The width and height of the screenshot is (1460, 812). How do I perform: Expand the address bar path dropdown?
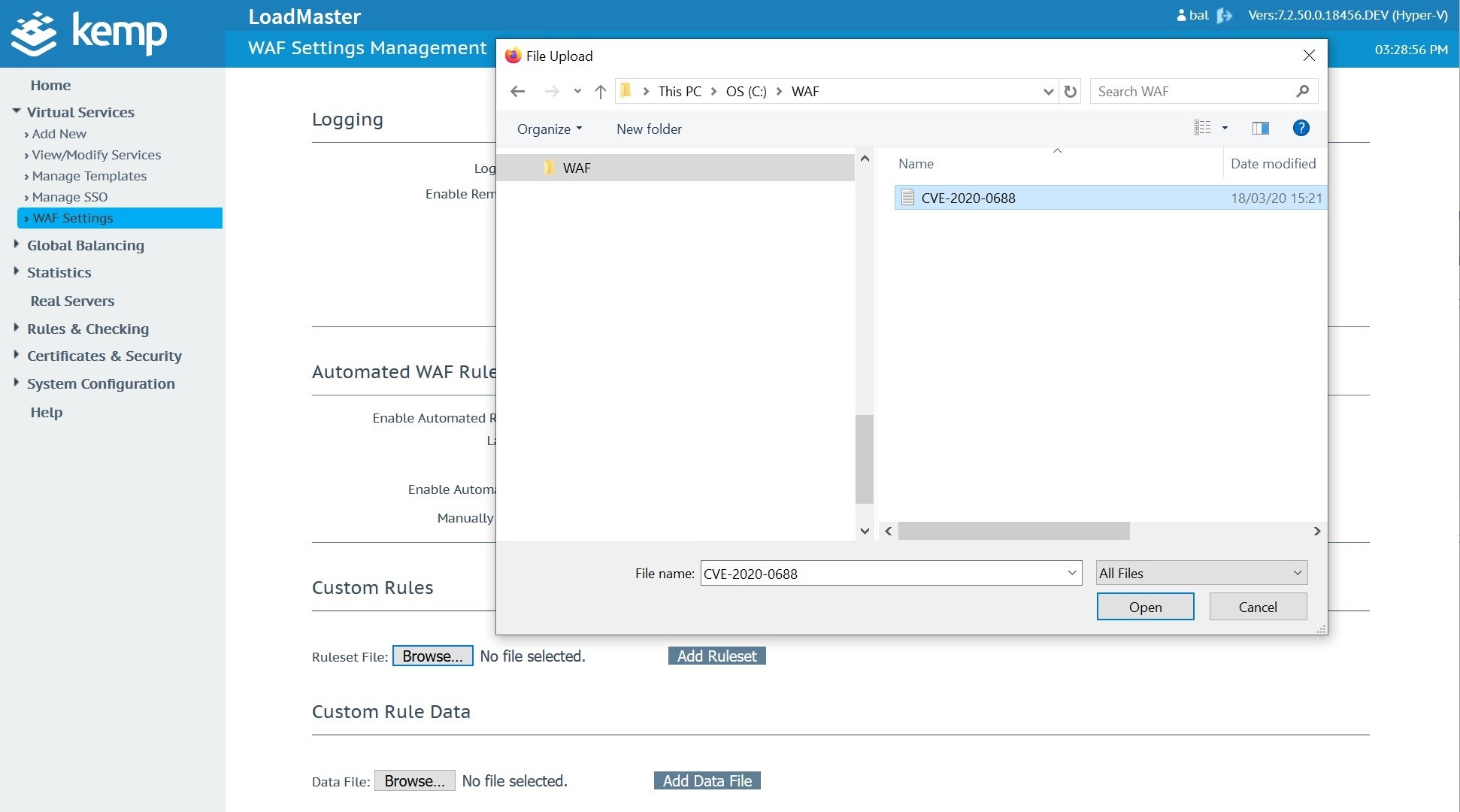1048,92
